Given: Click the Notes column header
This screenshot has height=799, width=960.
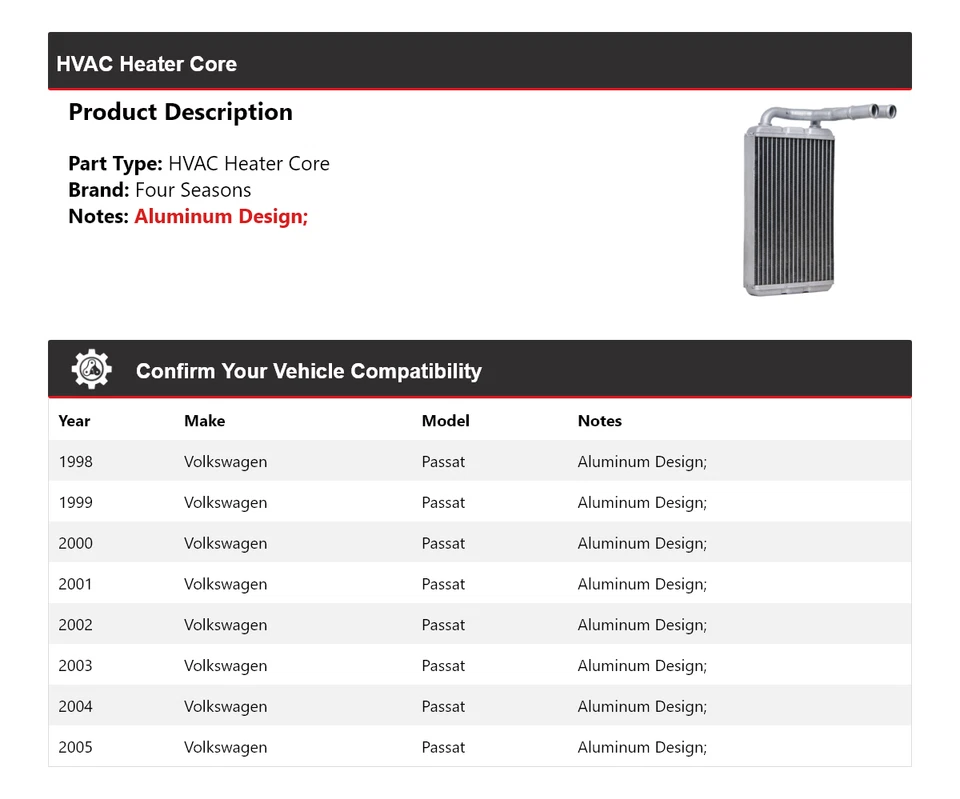Looking at the screenshot, I should (x=599, y=421).
